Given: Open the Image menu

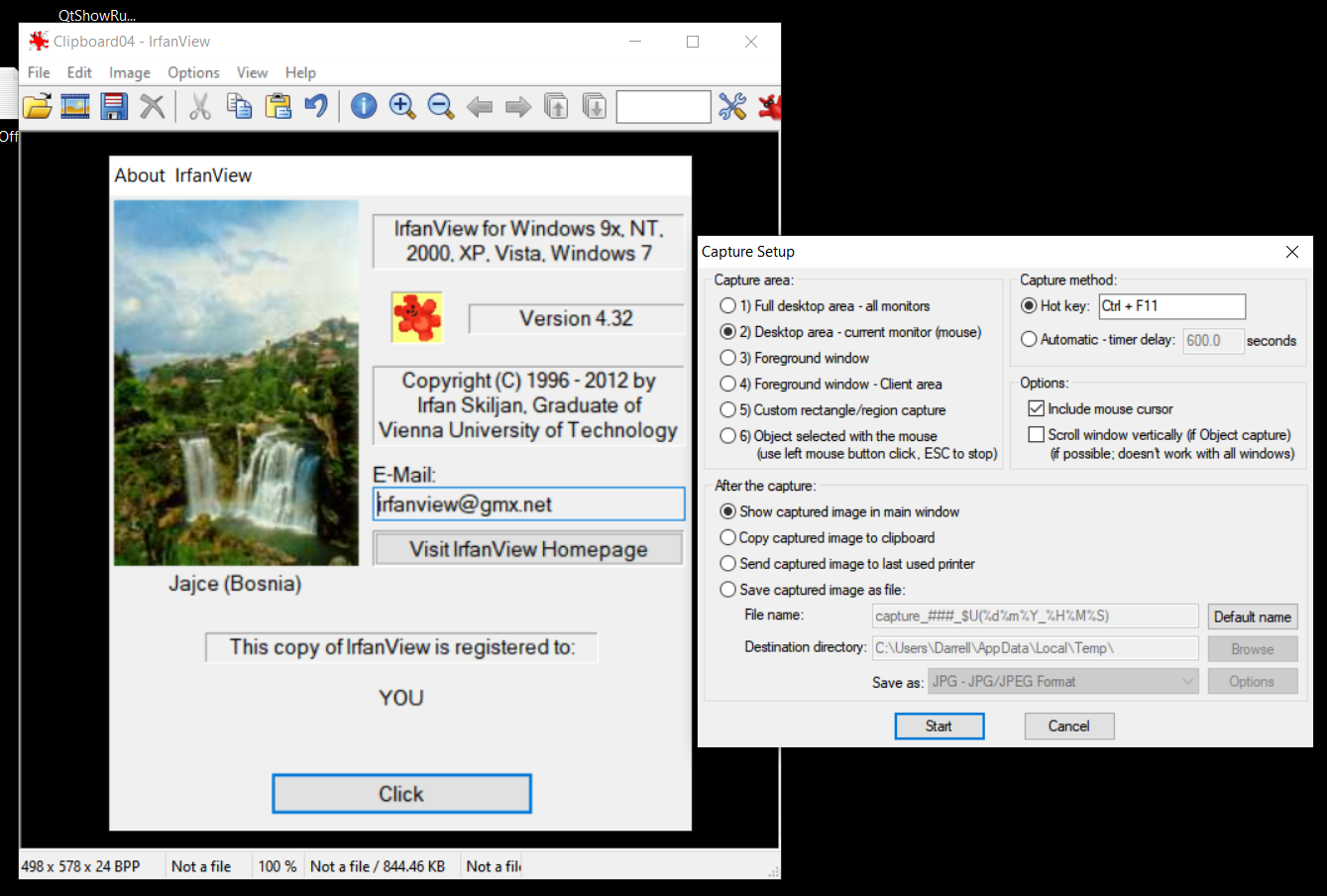Looking at the screenshot, I should click(x=129, y=72).
